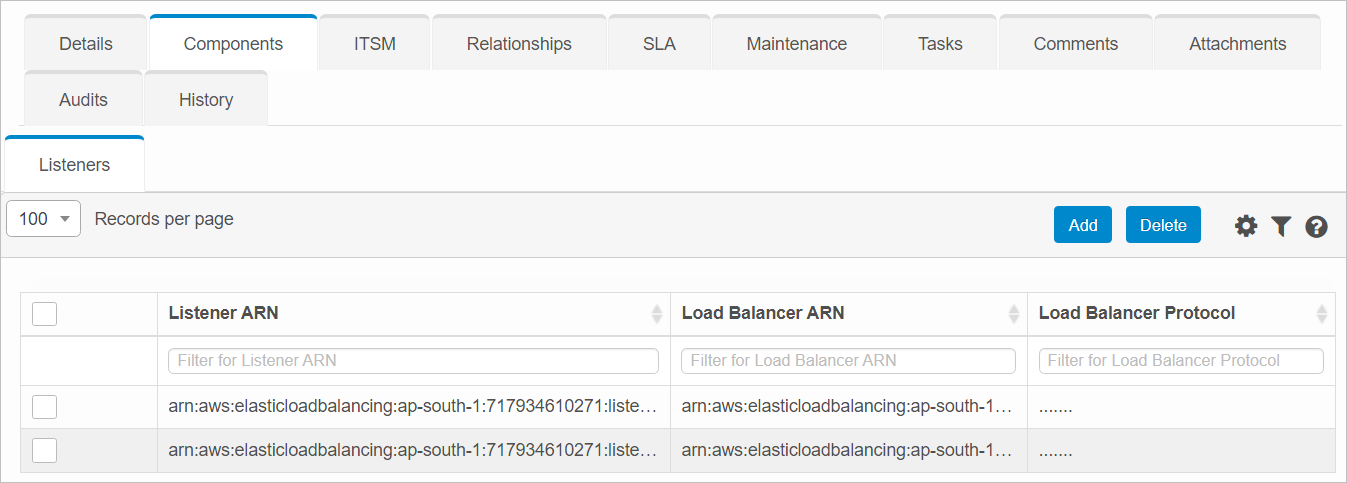This screenshot has height=483, width=1347.
Task: Sort by Load Balancer ARN column arrows
Action: pos(1014,314)
